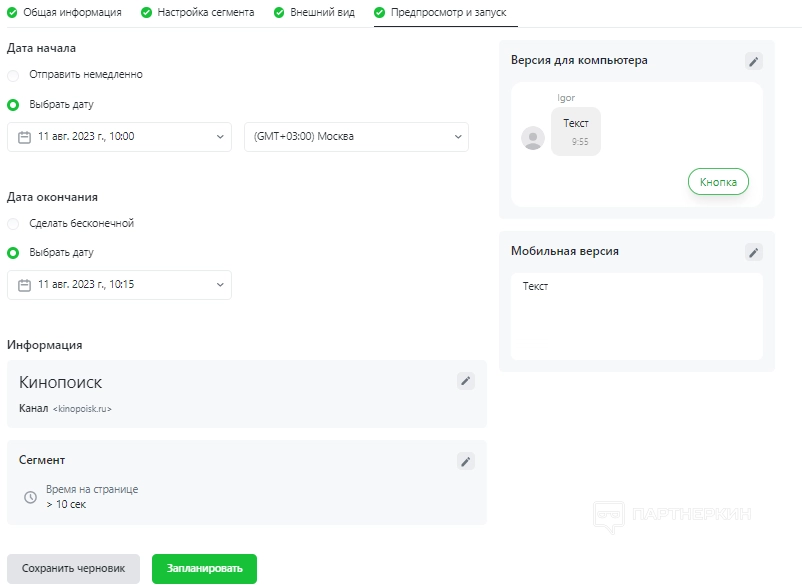This screenshot has height=586, width=802.
Task: Select 'Отправить немедленно' radio option
Action: point(13,75)
